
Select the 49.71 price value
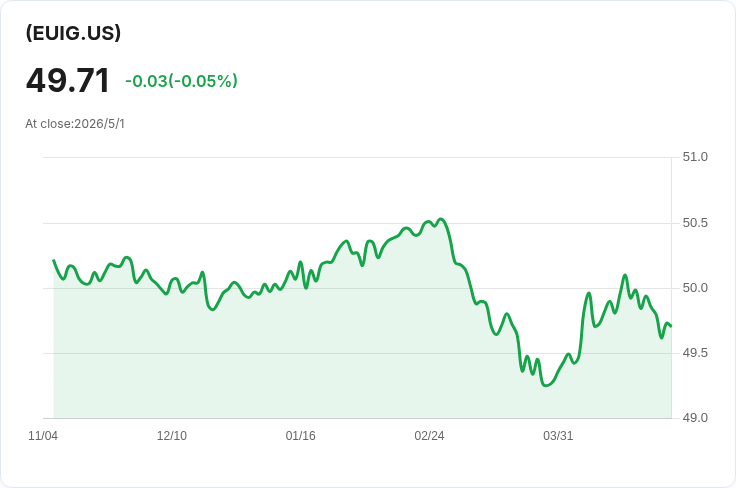(x=68, y=80)
